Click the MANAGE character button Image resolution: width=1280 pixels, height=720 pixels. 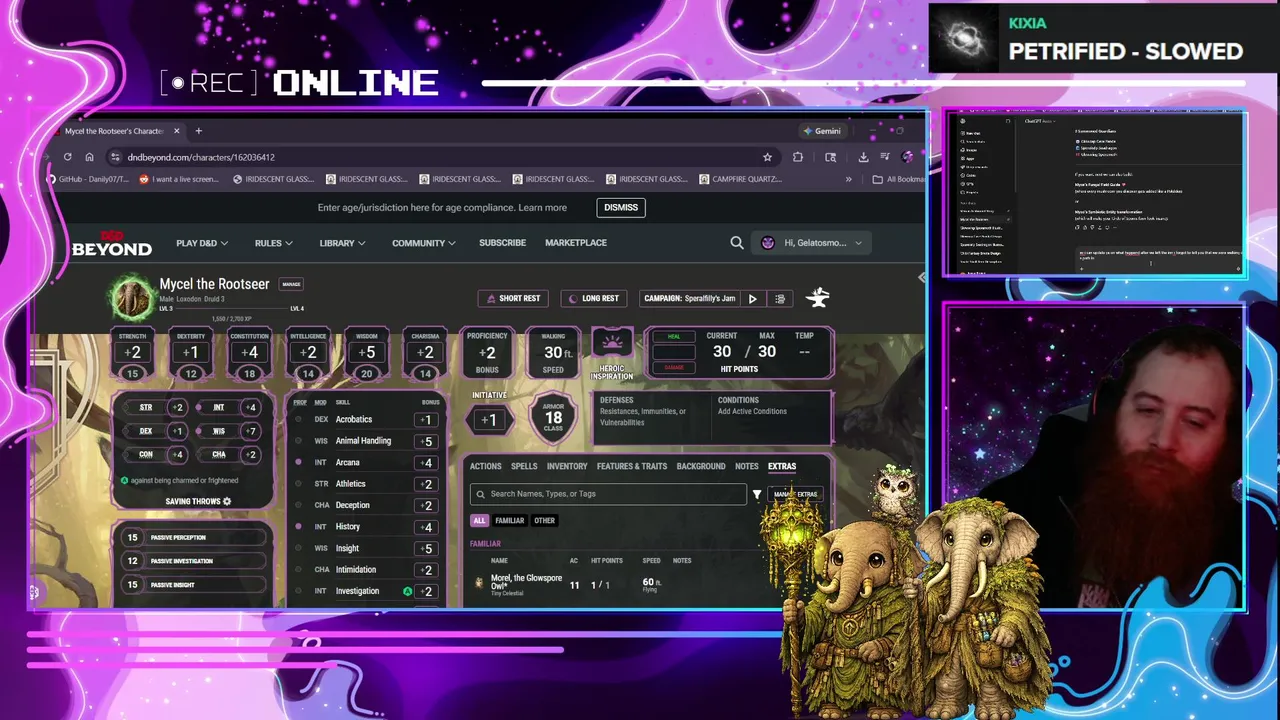pos(291,284)
